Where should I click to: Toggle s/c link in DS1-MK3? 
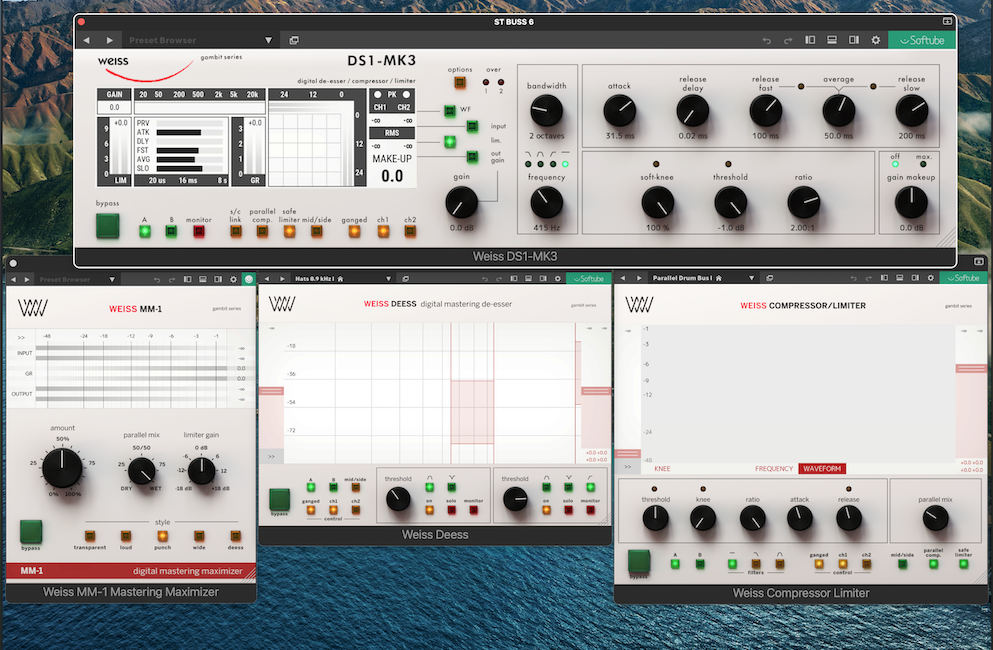click(x=236, y=231)
